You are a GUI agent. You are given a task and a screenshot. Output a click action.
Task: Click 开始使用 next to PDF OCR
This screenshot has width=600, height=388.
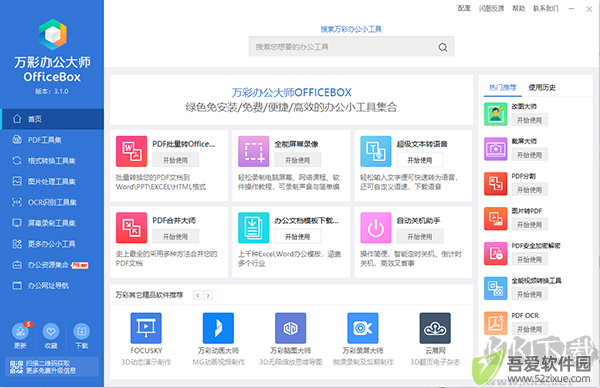530,329
